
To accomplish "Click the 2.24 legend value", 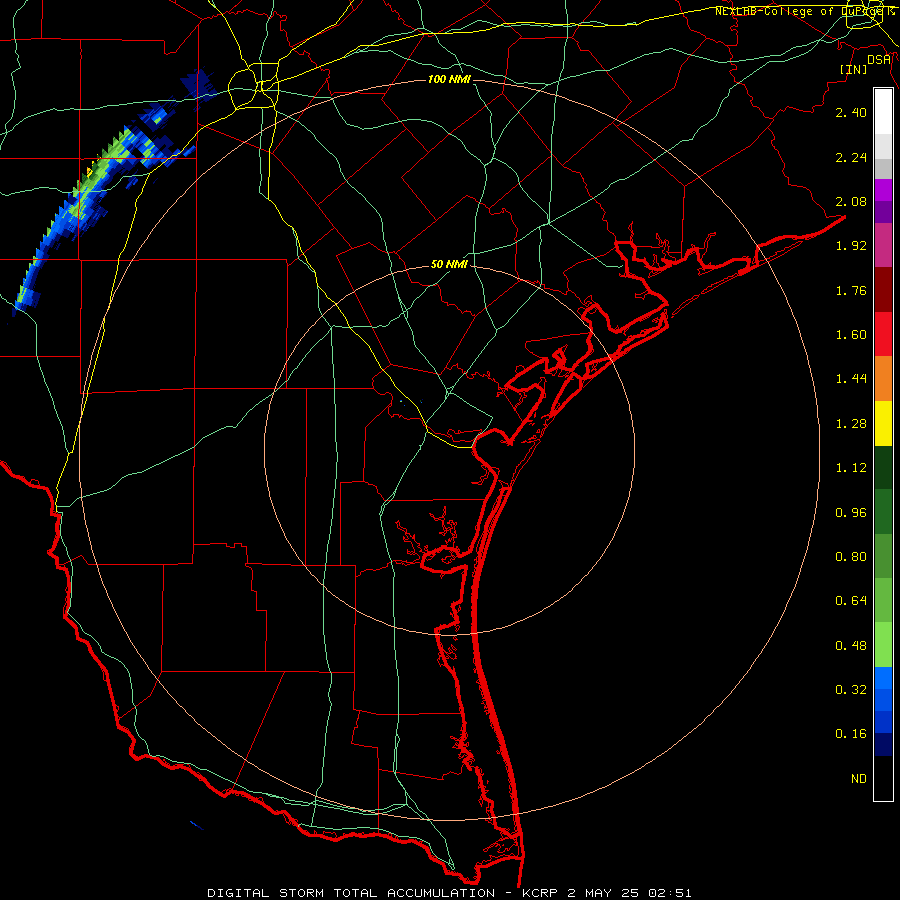I will click(x=851, y=157).
